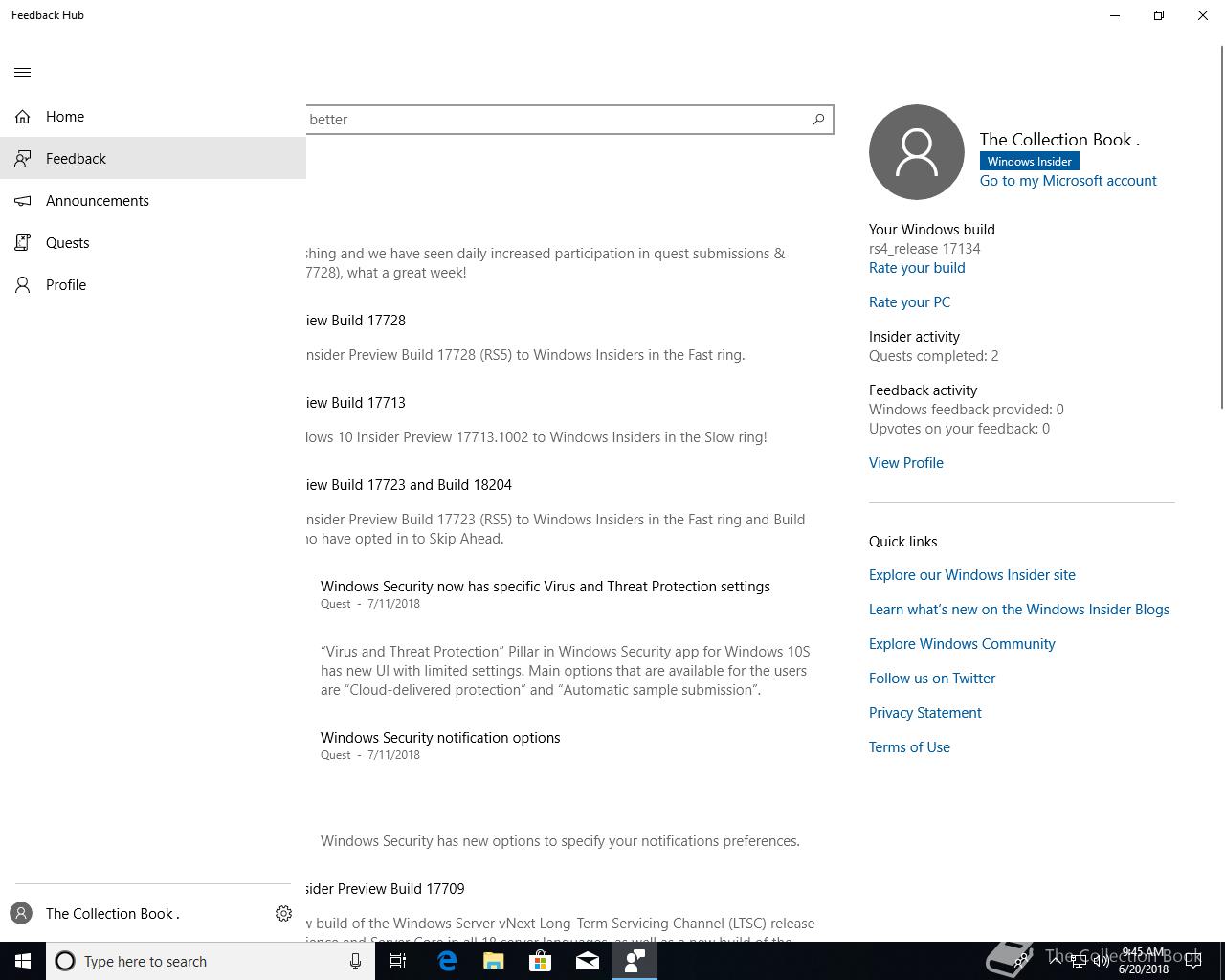Open Follow us on Twitter link
The width and height of the screenshot is (1225, 980).
[932, 679]
